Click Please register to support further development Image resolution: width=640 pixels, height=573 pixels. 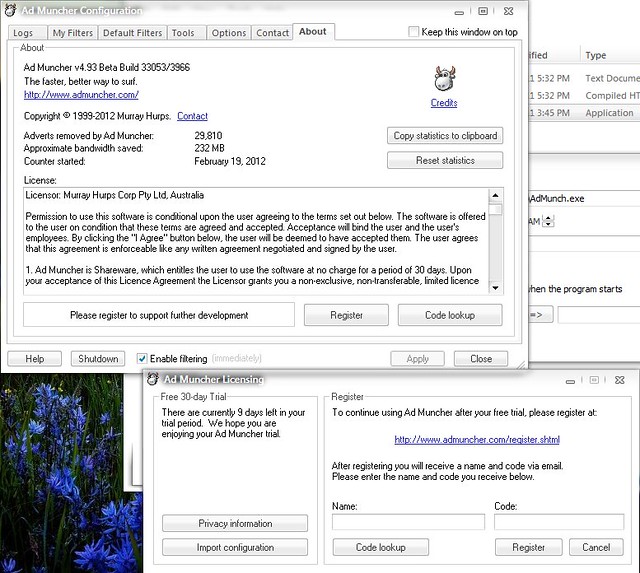159,315
